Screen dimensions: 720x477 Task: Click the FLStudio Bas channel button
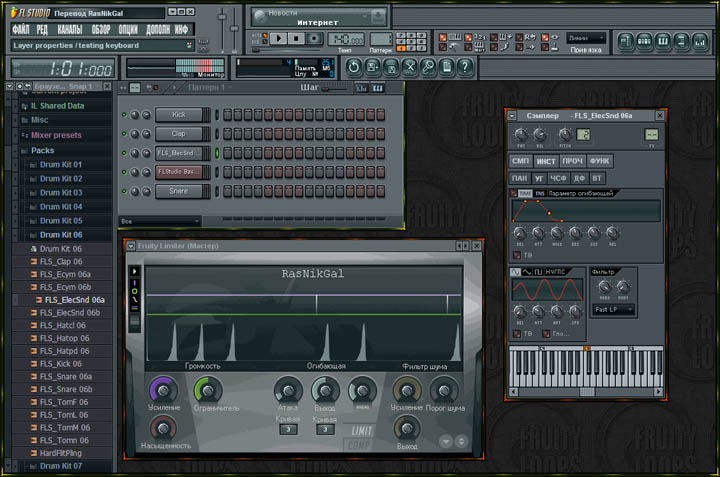click(179, 172)
